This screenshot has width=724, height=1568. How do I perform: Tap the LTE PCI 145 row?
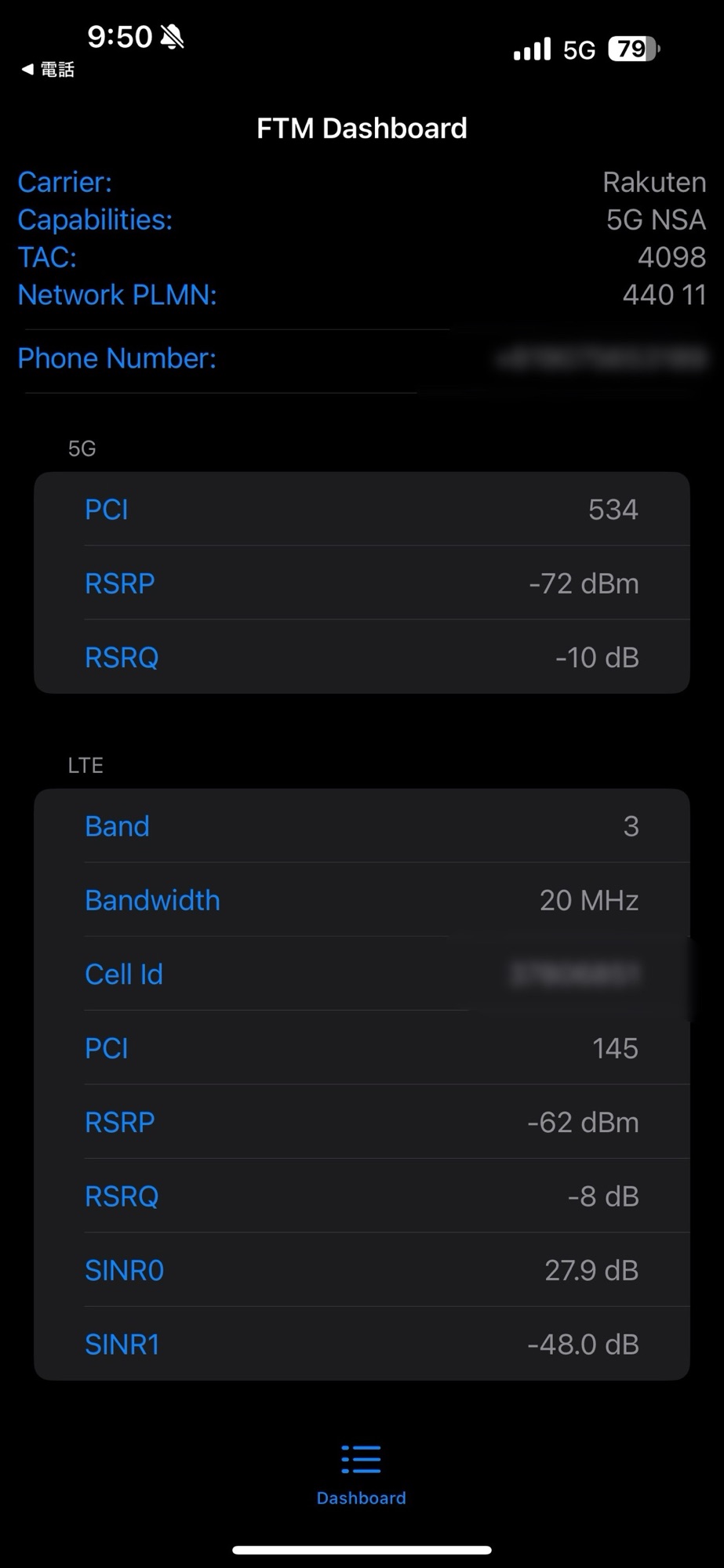tap(362, 1048)
